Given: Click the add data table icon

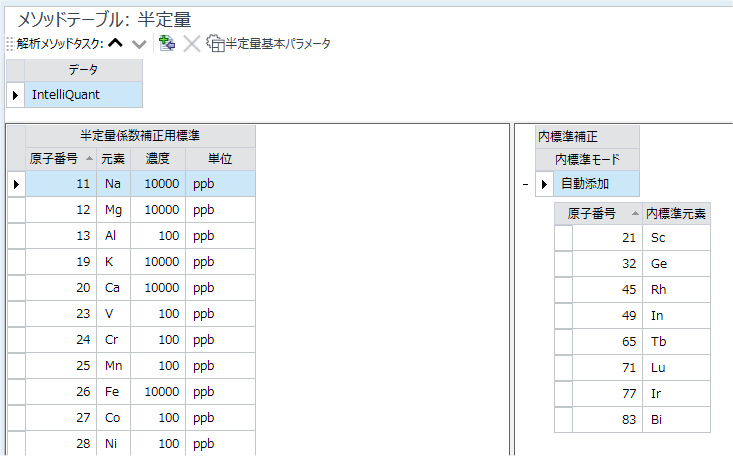Looking at the screenshot, I should [x=167, y=43].
